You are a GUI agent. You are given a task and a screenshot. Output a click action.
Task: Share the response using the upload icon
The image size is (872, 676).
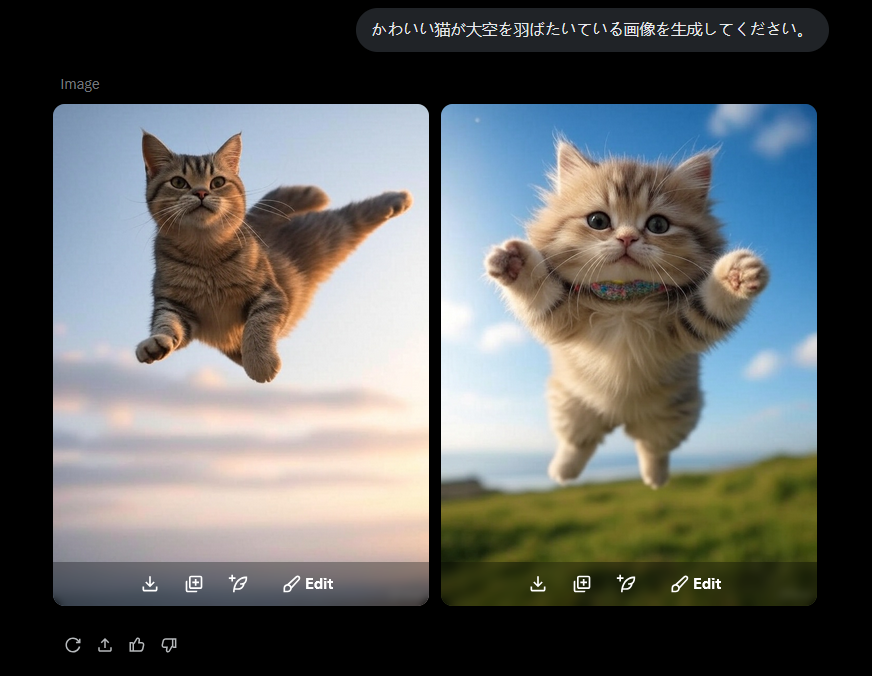(x=105, y=645)
